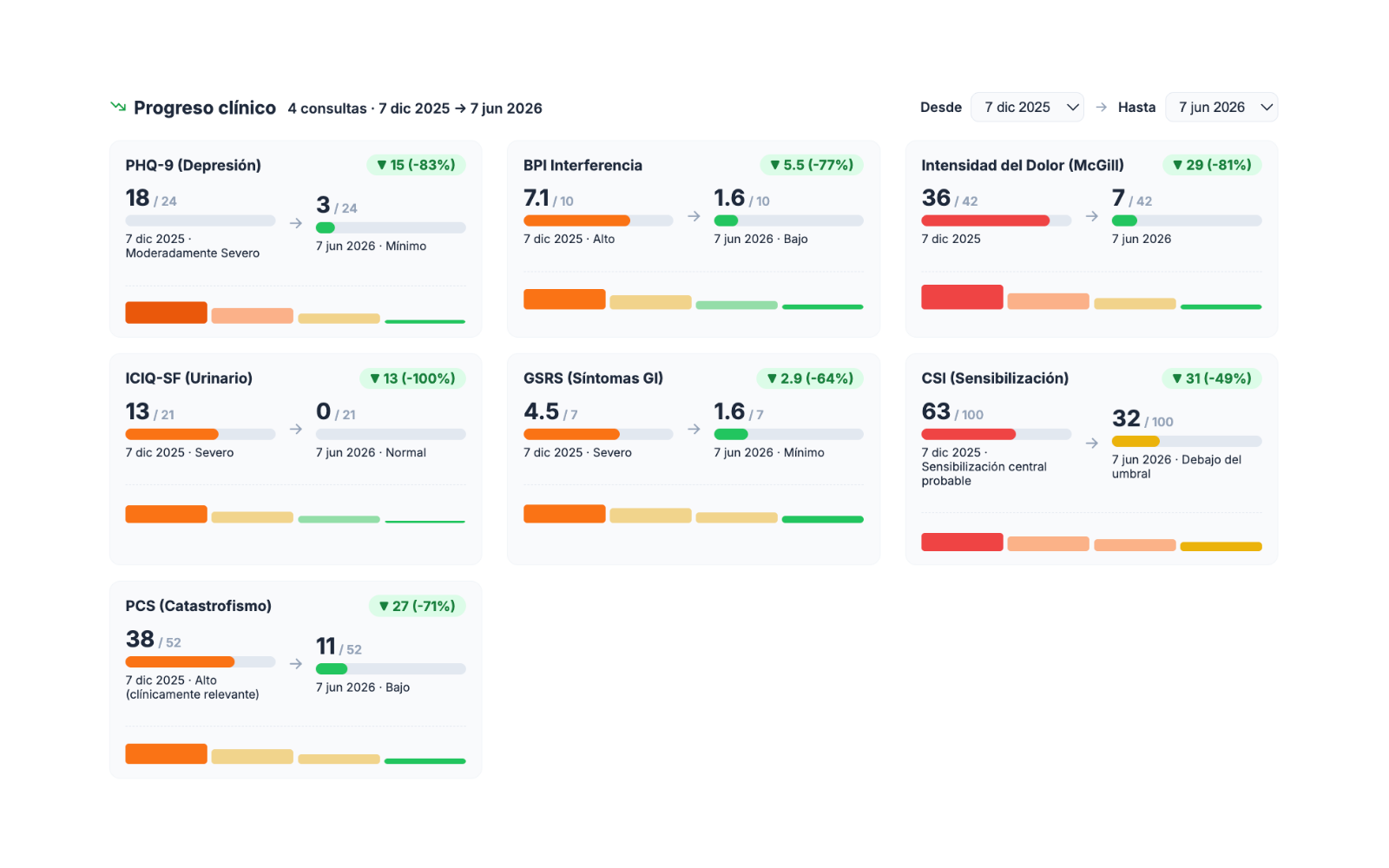This screenshot has height=868, width=1389.
Task: Click the BPI final 1.6 progress bar
Action: [x=788, y=220]
